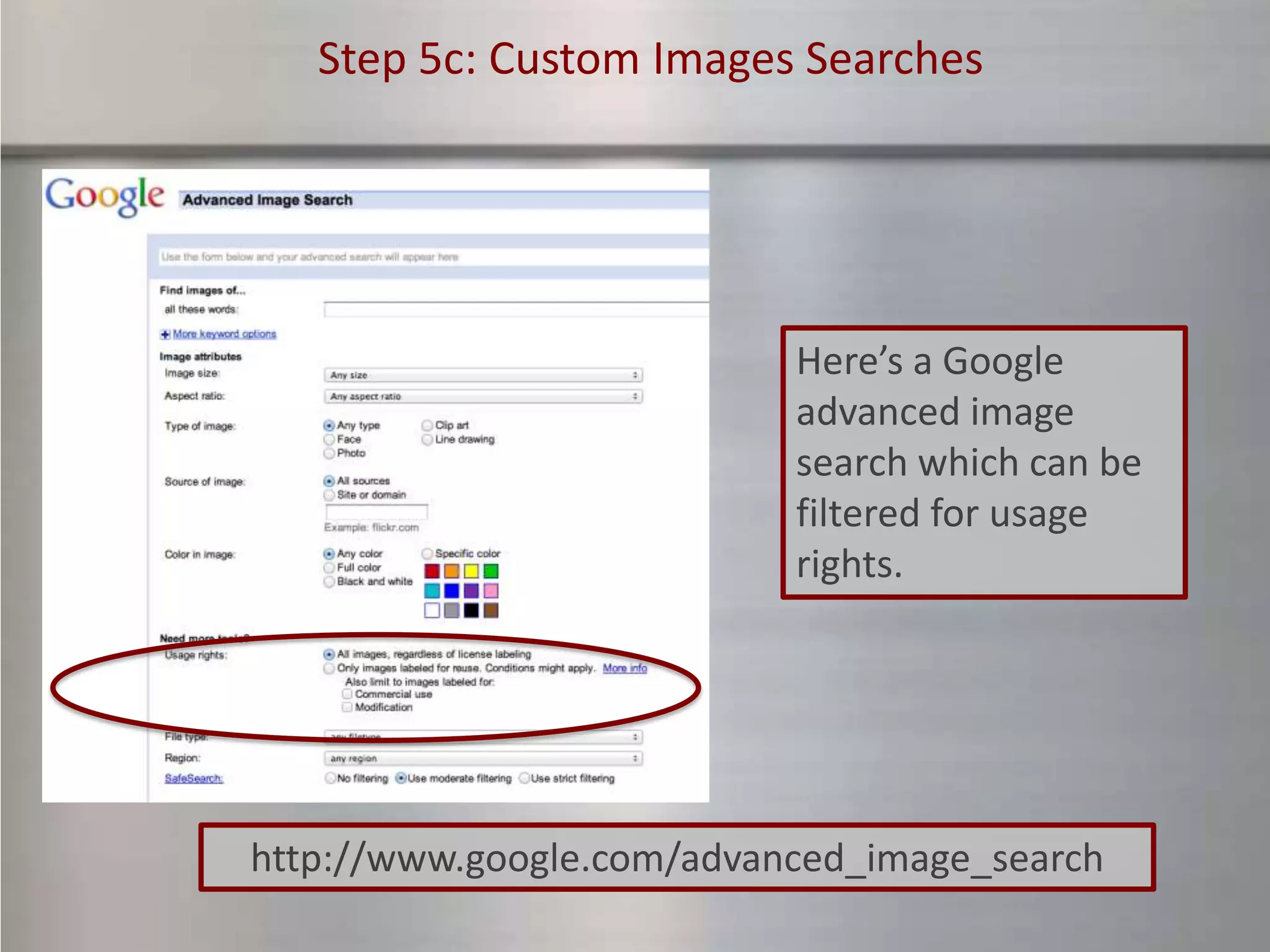Pick the black color swatch
Screen dimensions: 1270x952
(x=471, y=610)
